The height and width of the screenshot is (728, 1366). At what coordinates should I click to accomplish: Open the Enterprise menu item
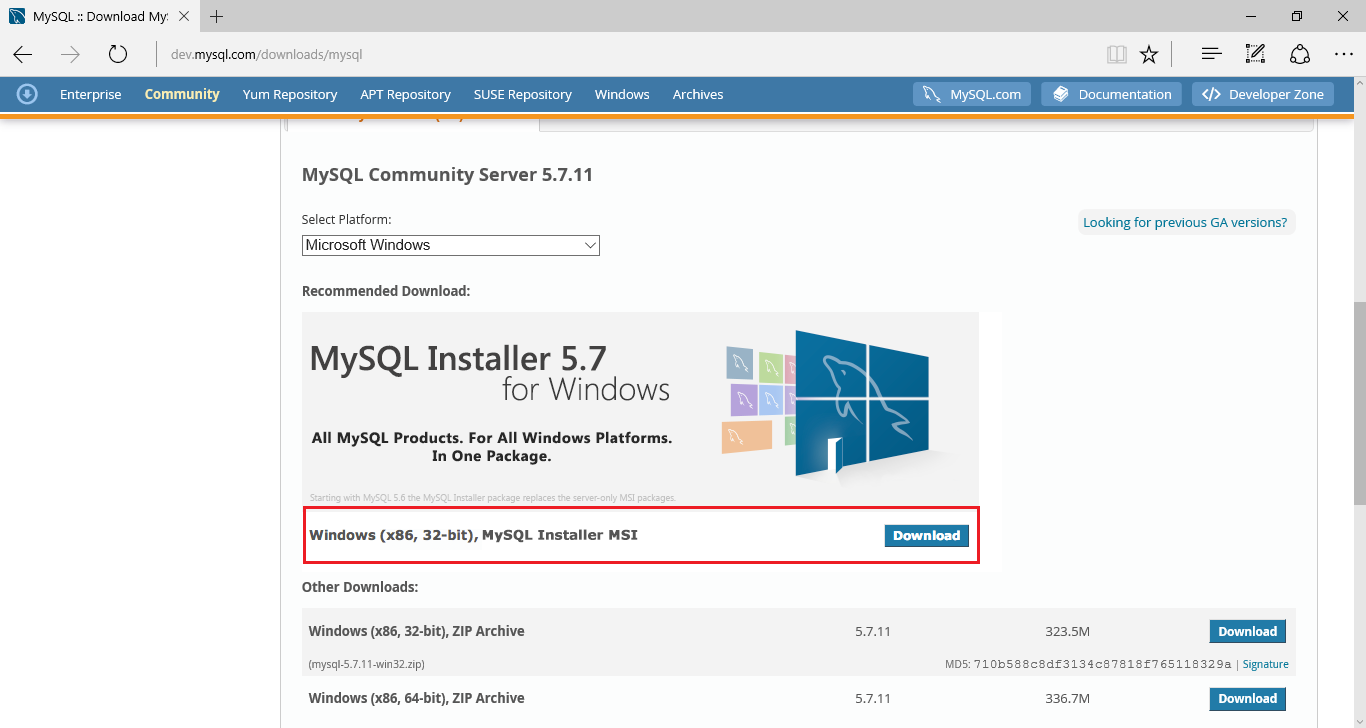coord(90,94)
